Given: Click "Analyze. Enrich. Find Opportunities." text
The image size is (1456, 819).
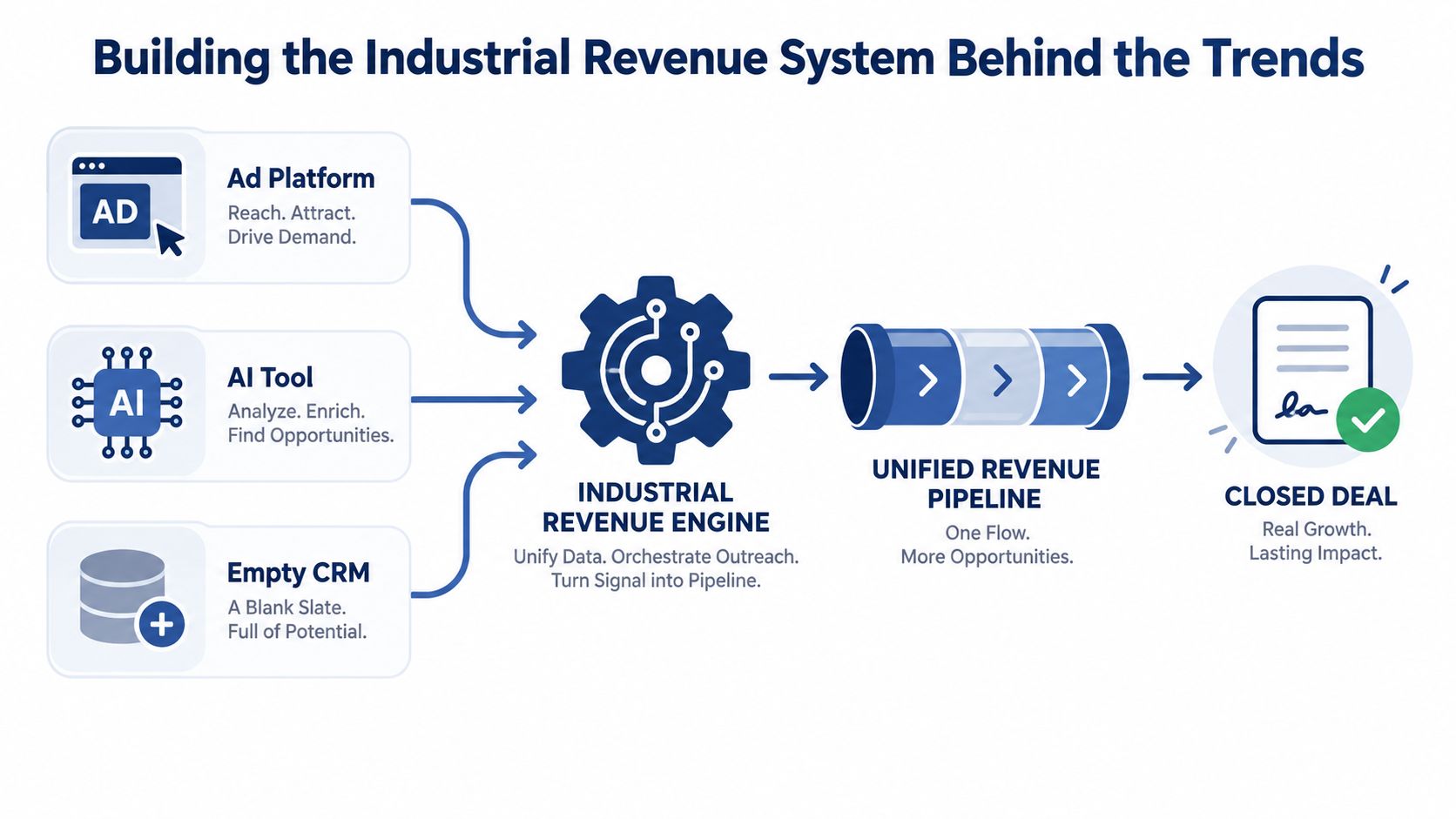Looking at the screenshot, I should pos(311,423).
